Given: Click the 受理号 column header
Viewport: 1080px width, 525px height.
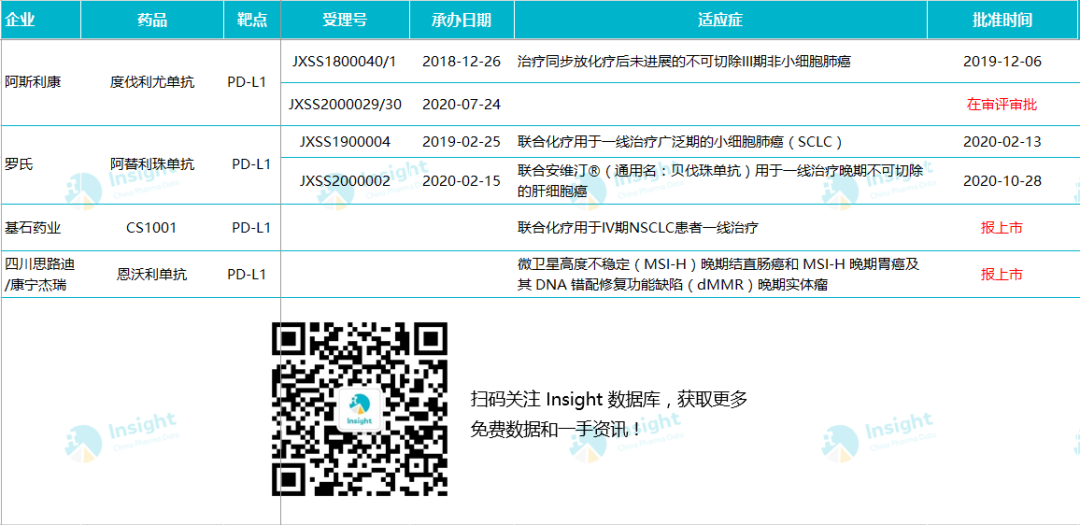Looking at the screenshot, I should pos(344,20).
